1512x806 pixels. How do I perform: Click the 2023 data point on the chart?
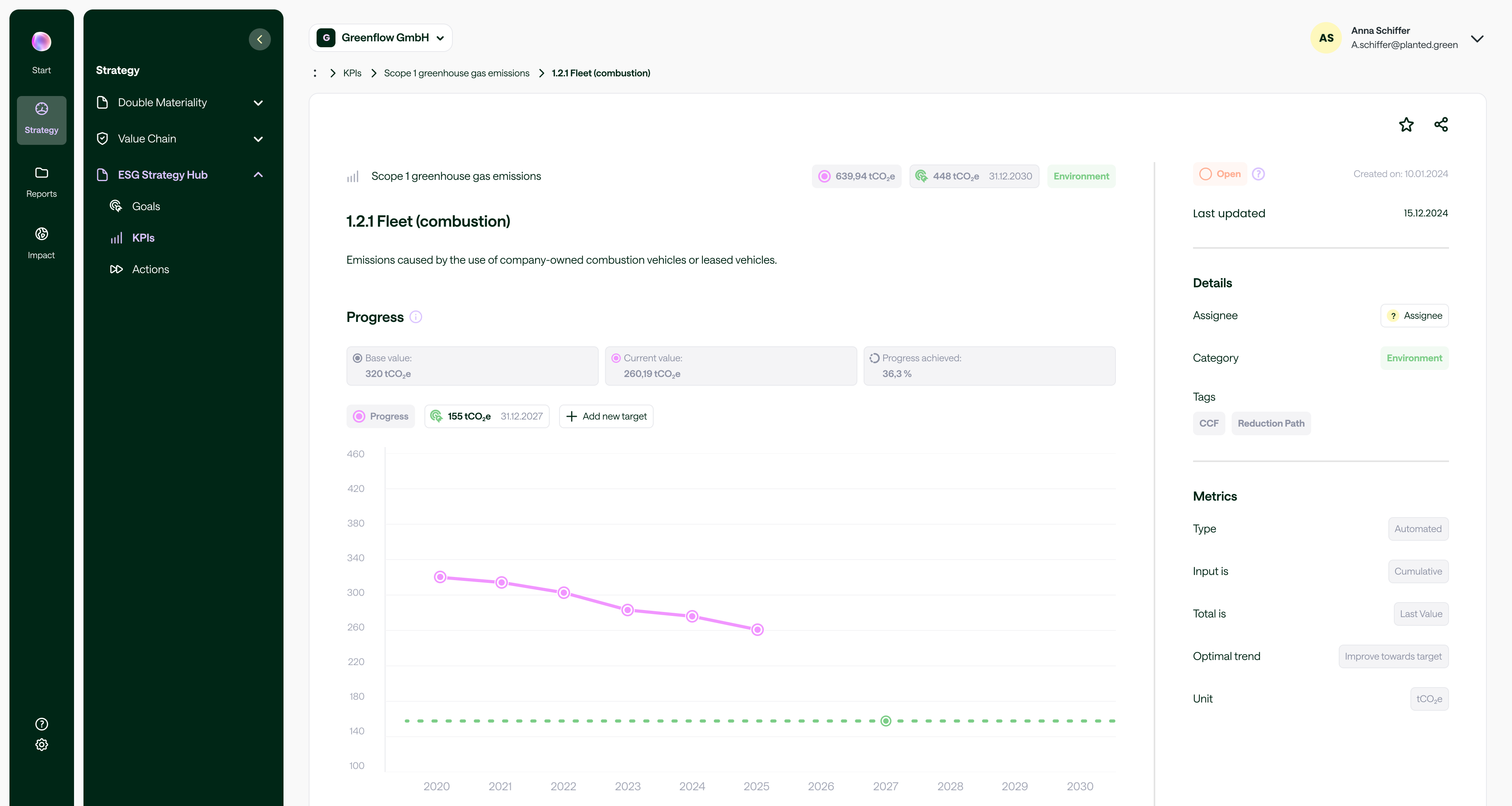(628, 610)
